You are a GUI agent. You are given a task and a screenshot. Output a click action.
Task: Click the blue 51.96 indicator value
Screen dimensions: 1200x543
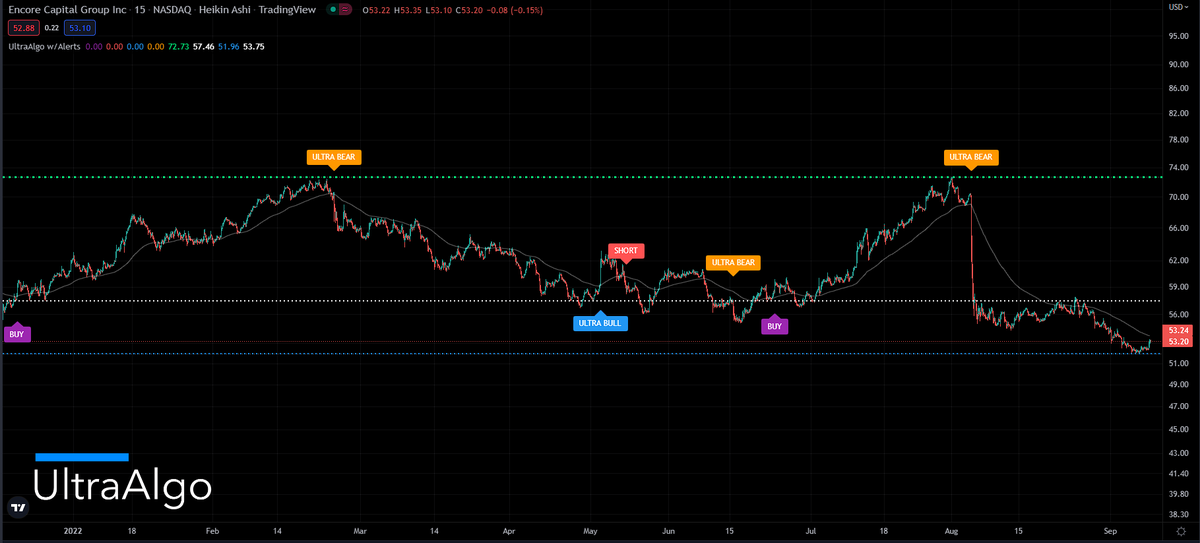(x=228, y=46)
